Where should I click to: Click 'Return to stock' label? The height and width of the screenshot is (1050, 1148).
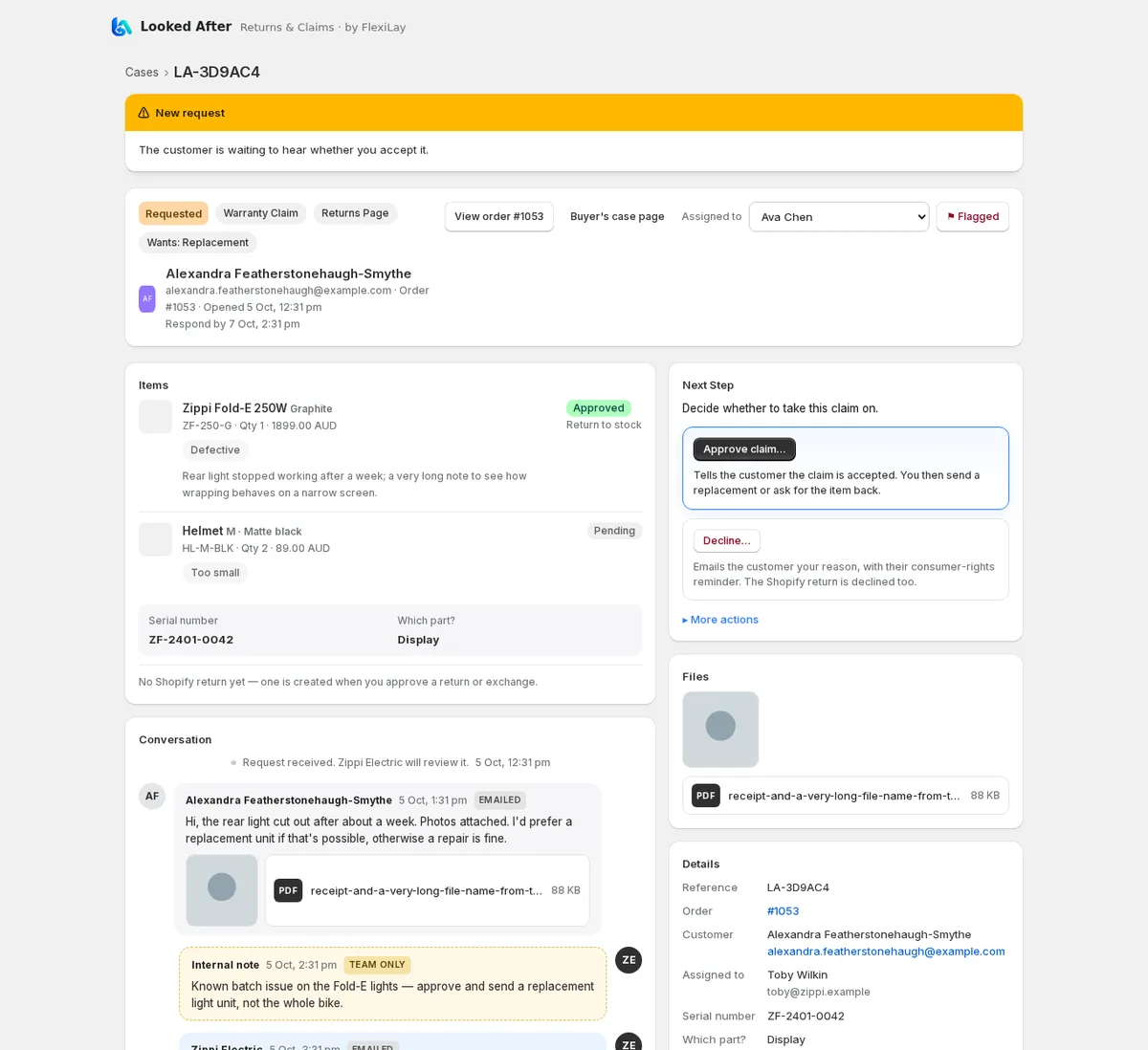coord(604,426)
